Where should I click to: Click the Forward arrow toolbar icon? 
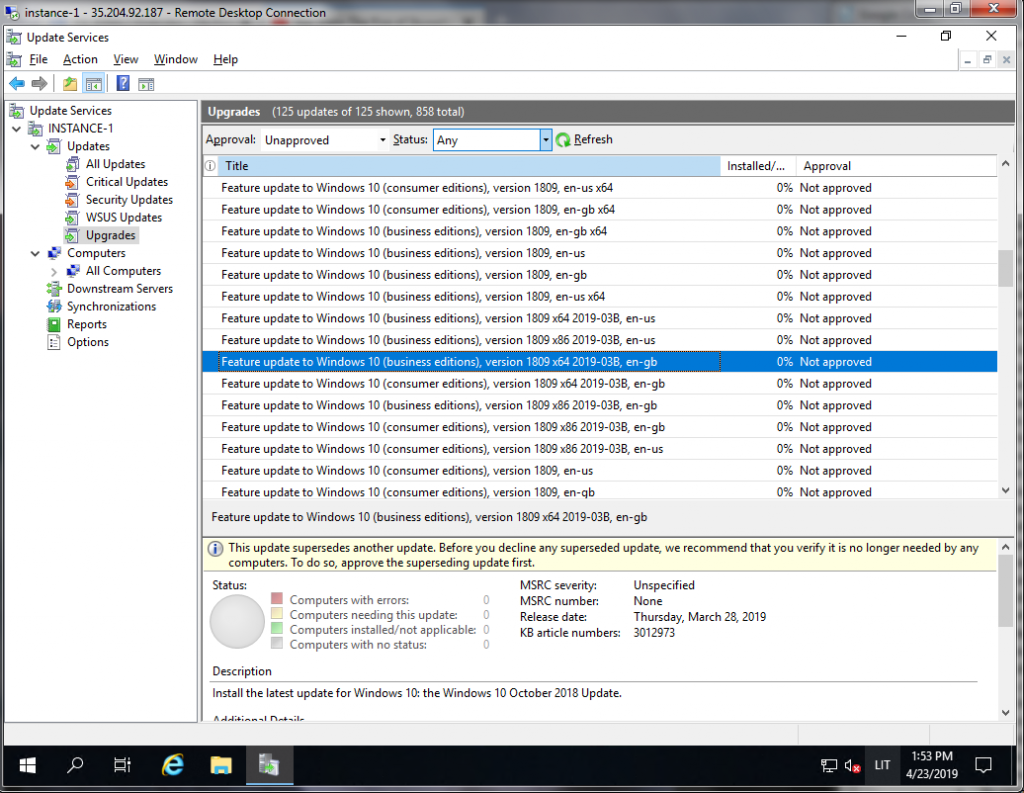[39, 84]
